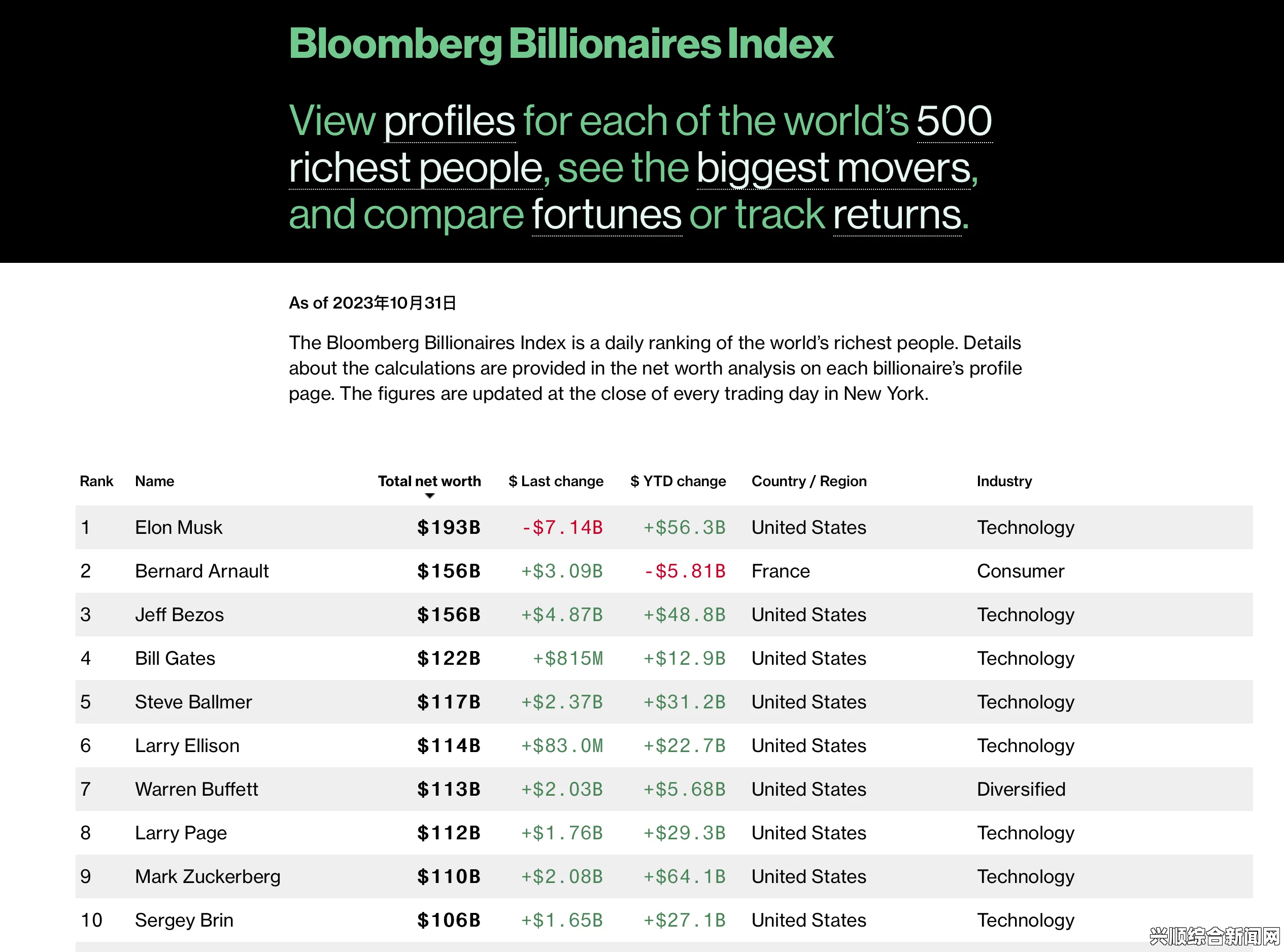Click the Bloomberg Billionaires Index title
This screenshot has height=952, width=1284.
tap(561, 44)
